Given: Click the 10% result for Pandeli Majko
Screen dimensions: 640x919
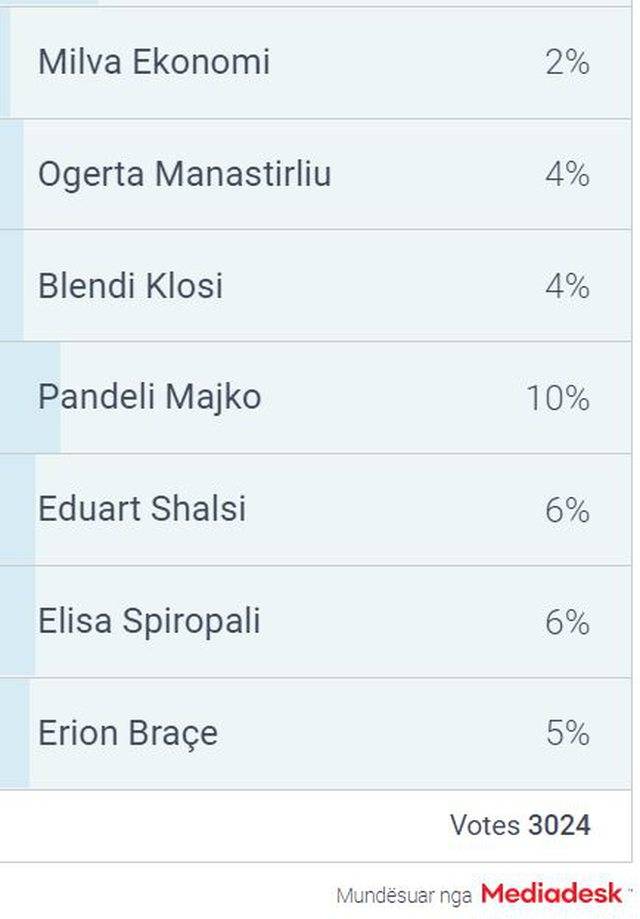Looking at the screenshot, I should [558, 398].
